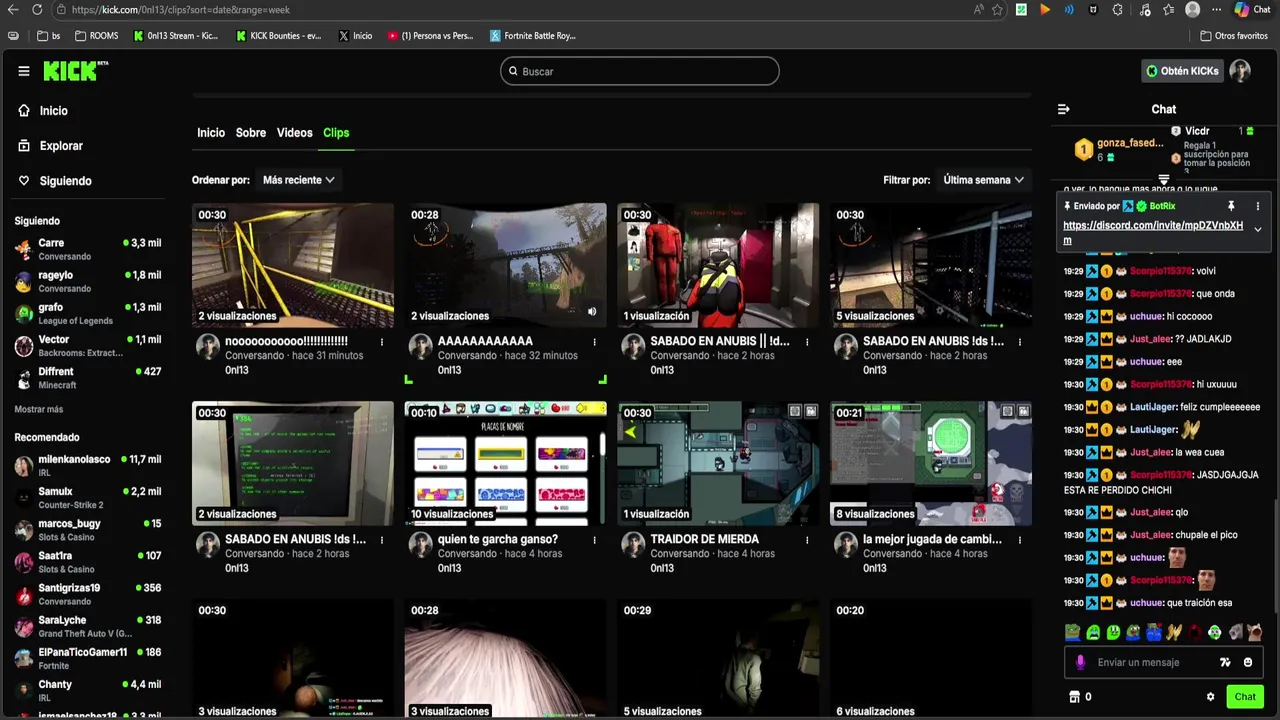The image size is (1280, 720).
Task: Open the hamburger menu beside KICK logo
Action: pyautogui.click(x=24, y=71)
